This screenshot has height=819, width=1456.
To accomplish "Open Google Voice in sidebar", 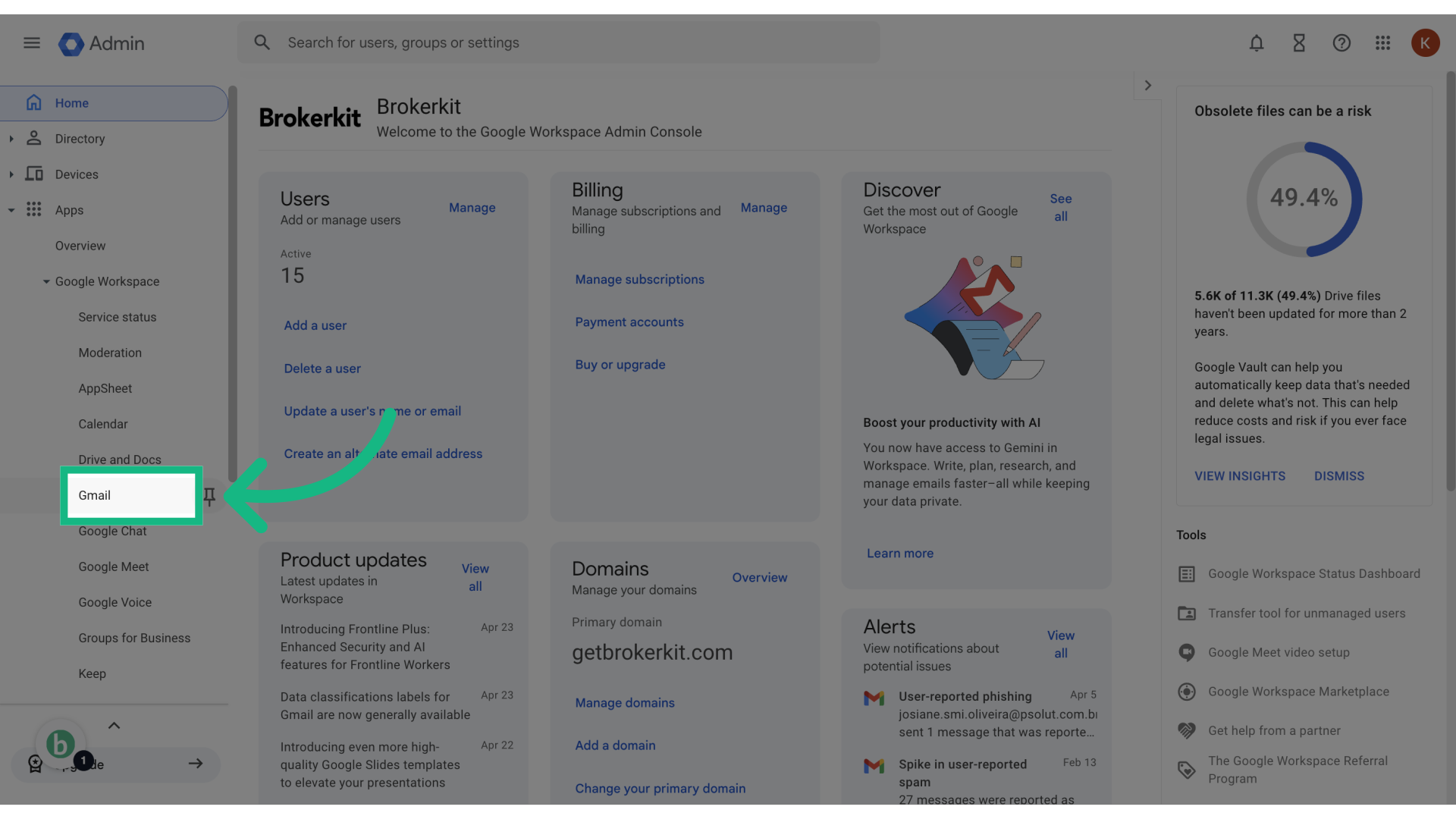I will [x=115, y=602].
